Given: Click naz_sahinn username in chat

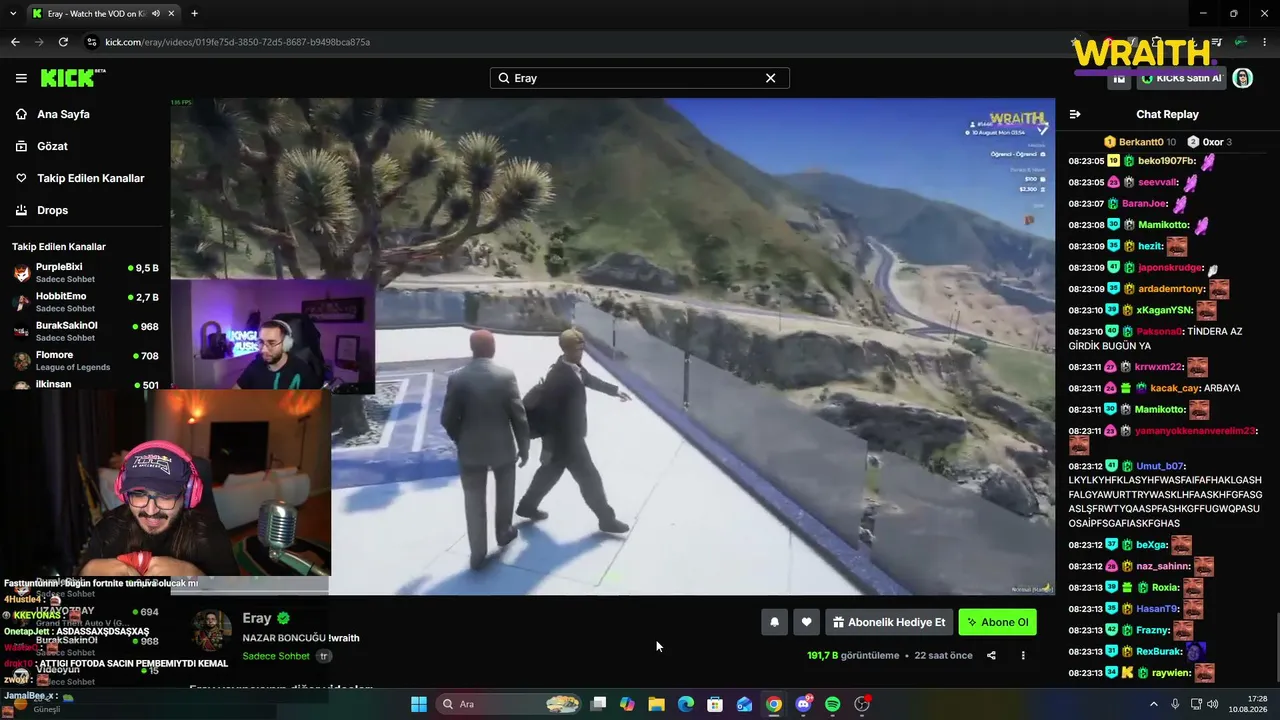Looking at the screenshot, I should (x=1161, y=566).
